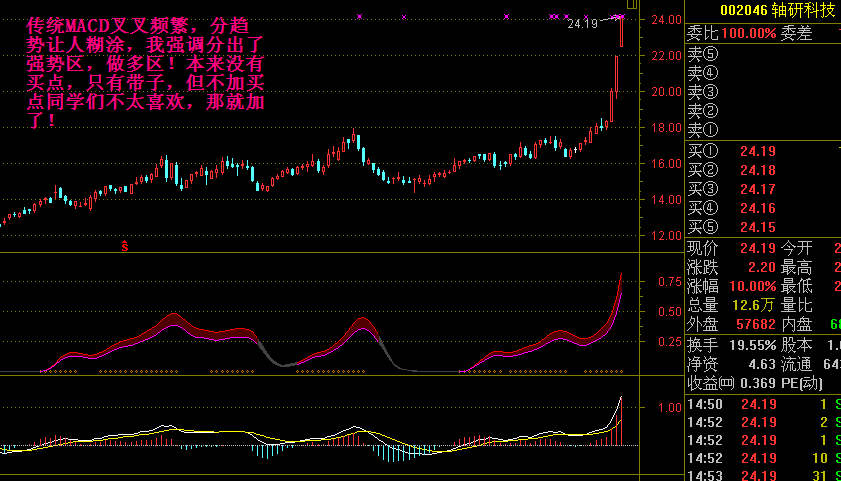Image resolution: width=841 pixels, height=481 pixels.
Task: Click the 0.25 indicator axis label
Action: [670, 342]
